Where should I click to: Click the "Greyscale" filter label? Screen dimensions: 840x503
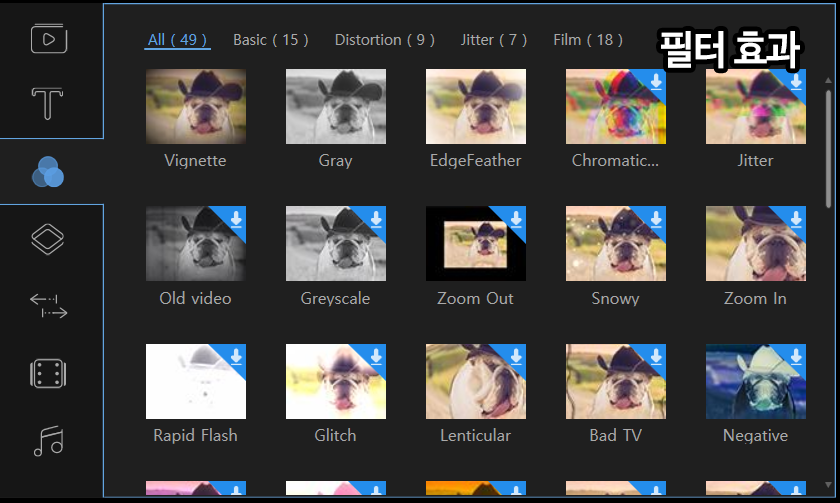(335, 298)
